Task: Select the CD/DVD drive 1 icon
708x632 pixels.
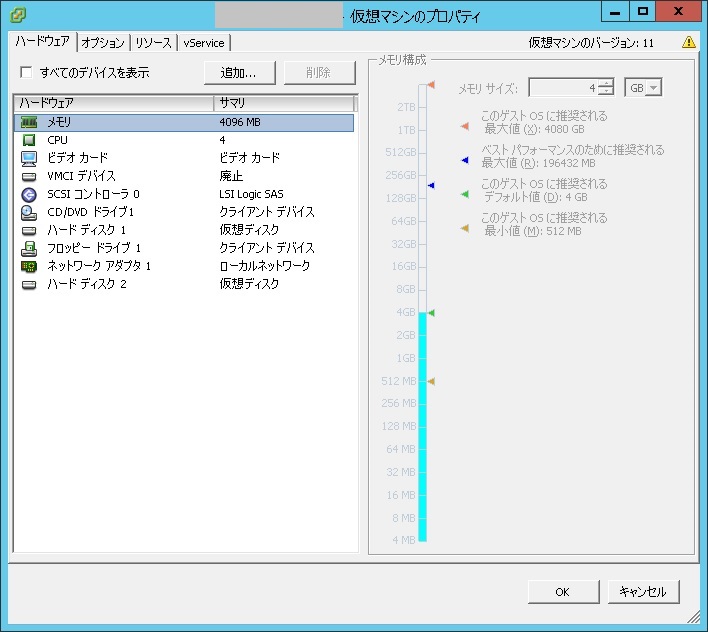Action: [x=29, y=212]
